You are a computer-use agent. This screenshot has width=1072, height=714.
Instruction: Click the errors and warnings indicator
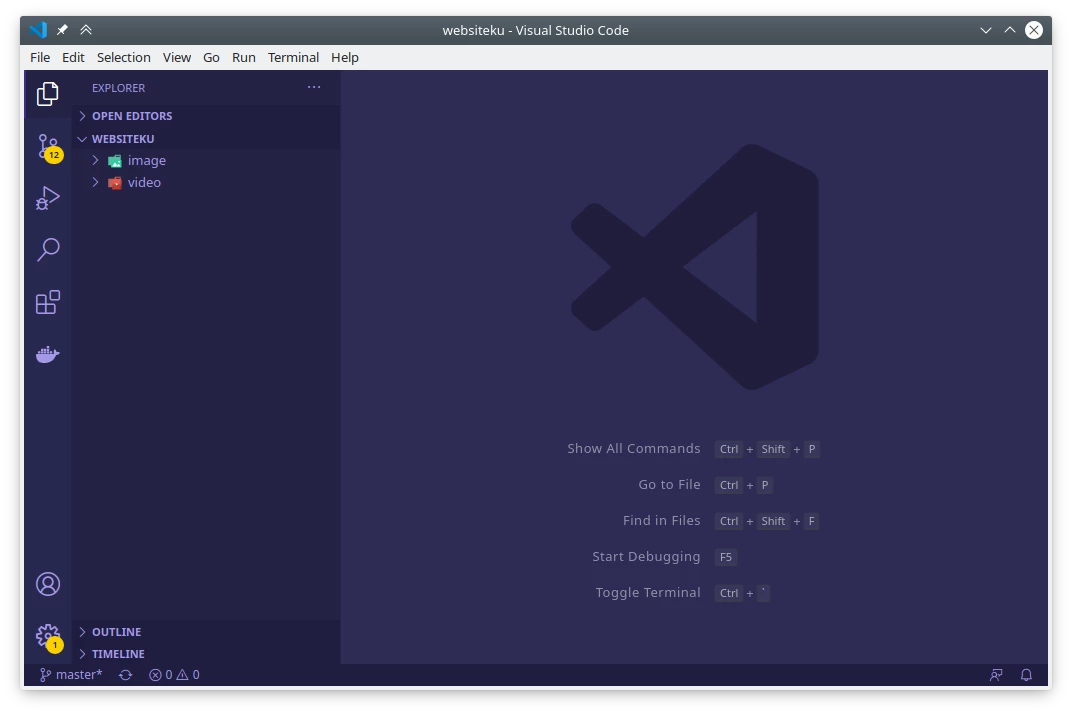(x=172, y=674)
